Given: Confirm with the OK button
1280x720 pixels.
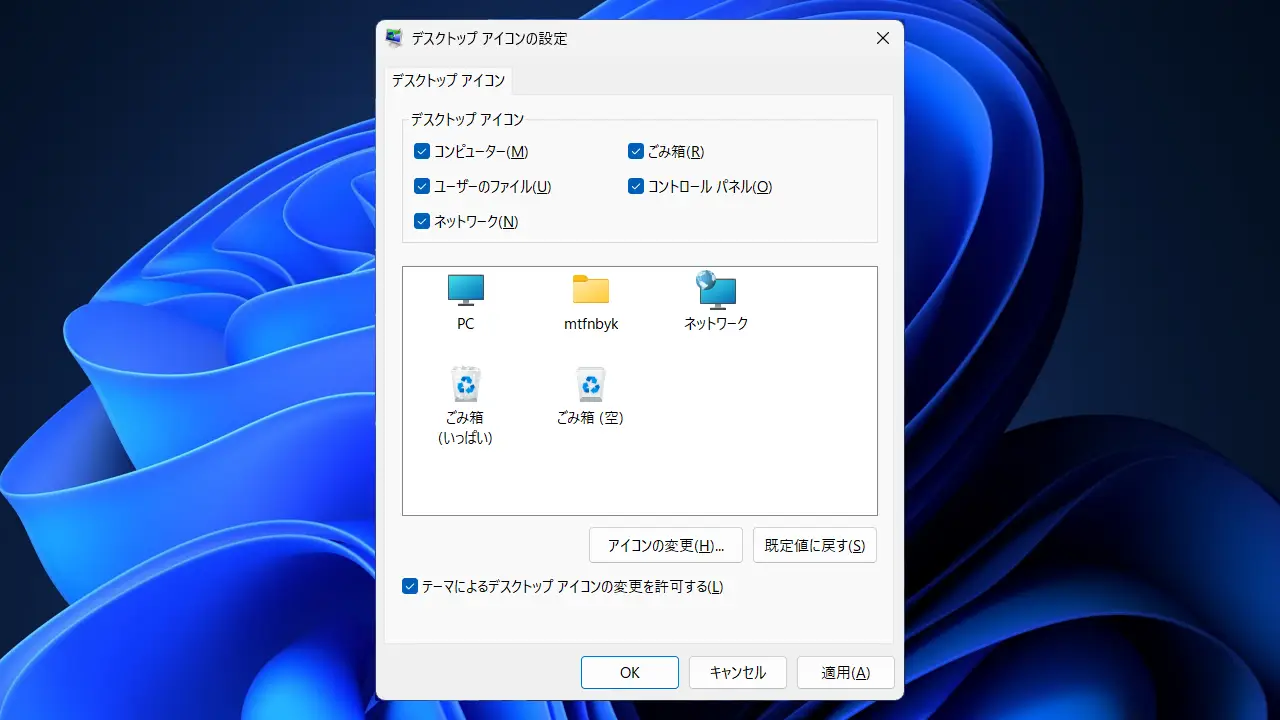Looking at the screenshot, I should (x=630, y=673).
